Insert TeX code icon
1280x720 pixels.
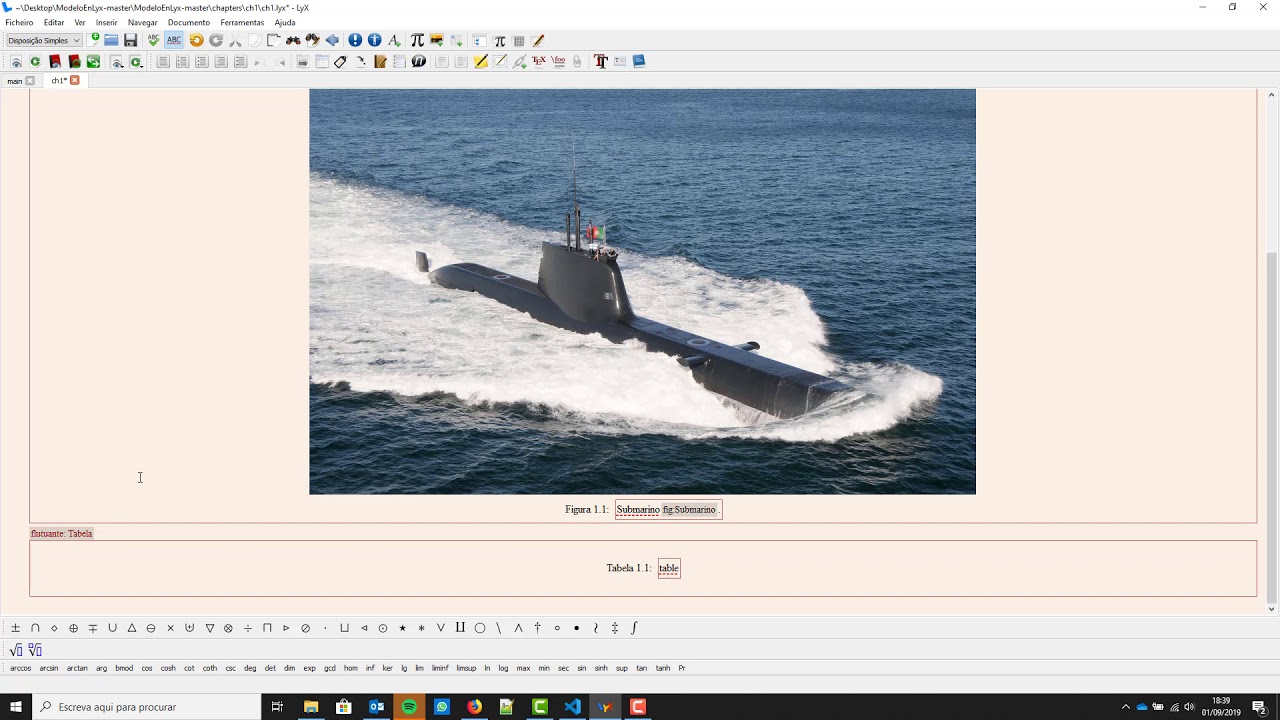tap(539, 61)
